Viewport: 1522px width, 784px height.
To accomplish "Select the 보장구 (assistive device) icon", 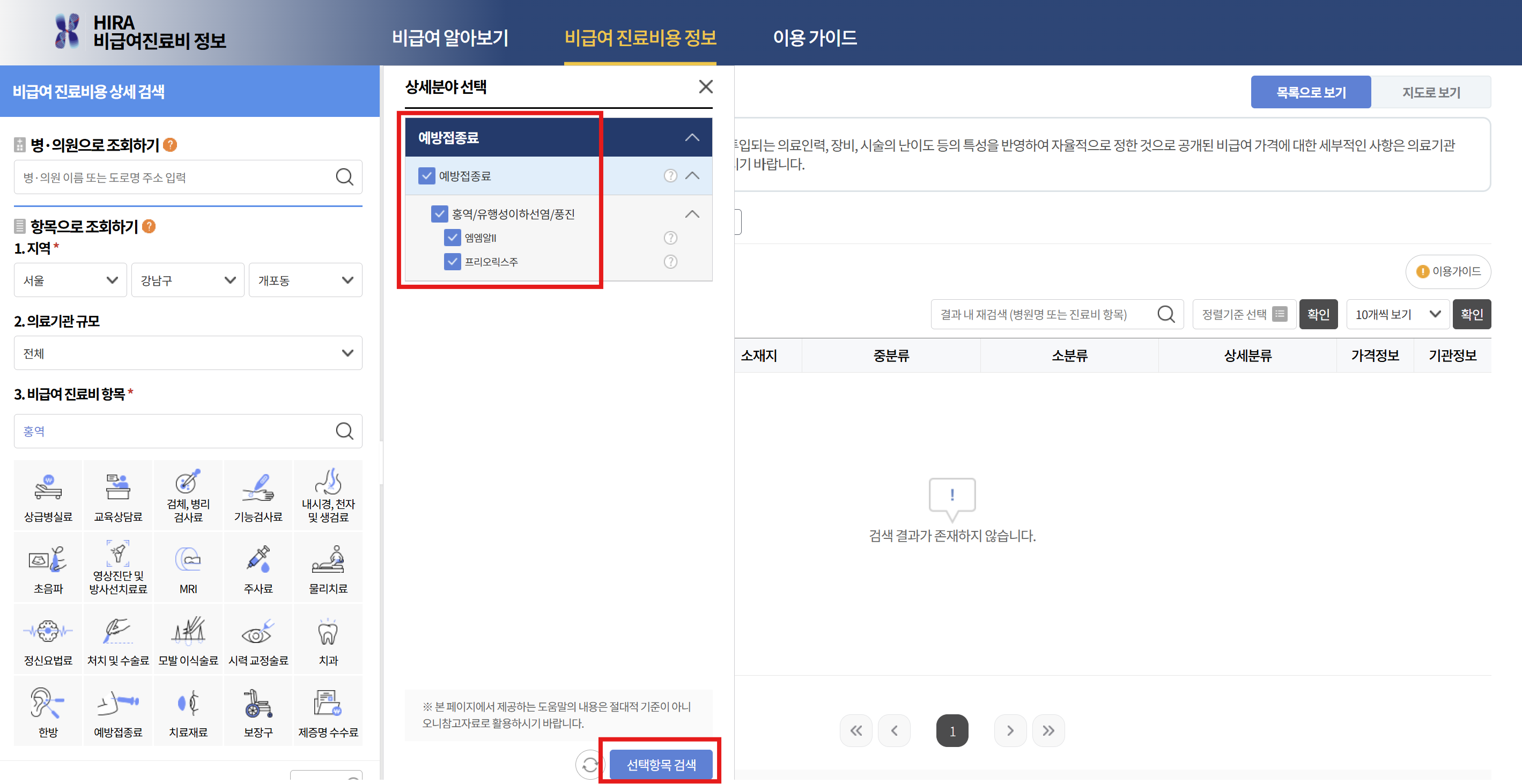I will coord(258,710).
